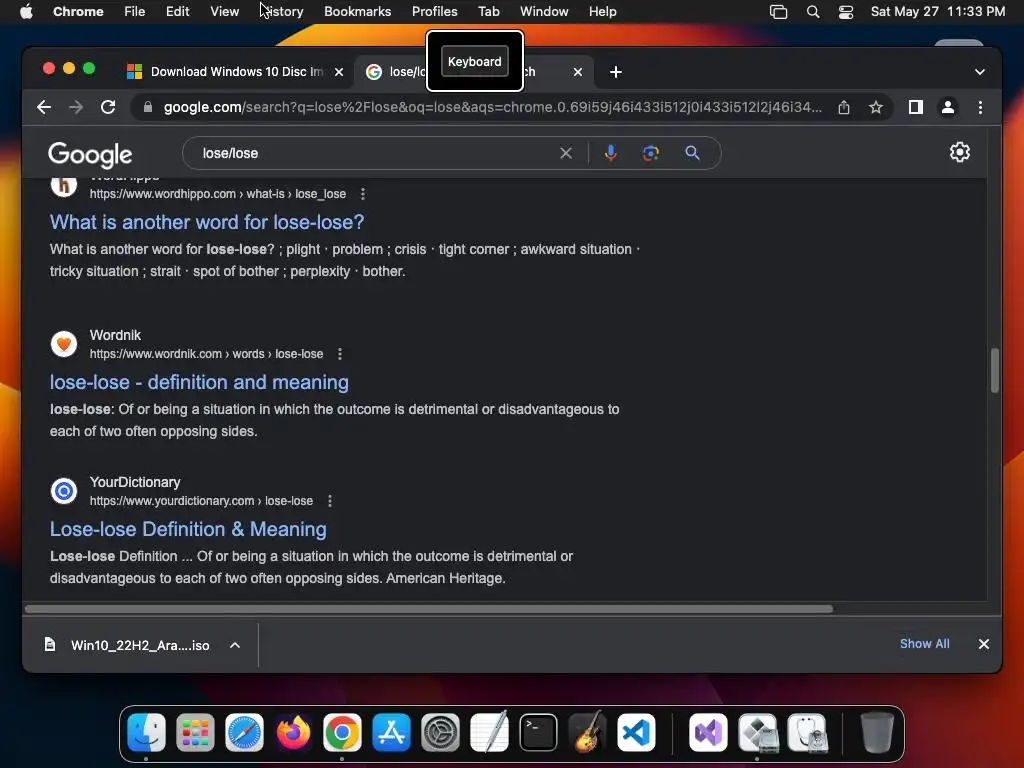Go back to the previous page

coord(44,107)
